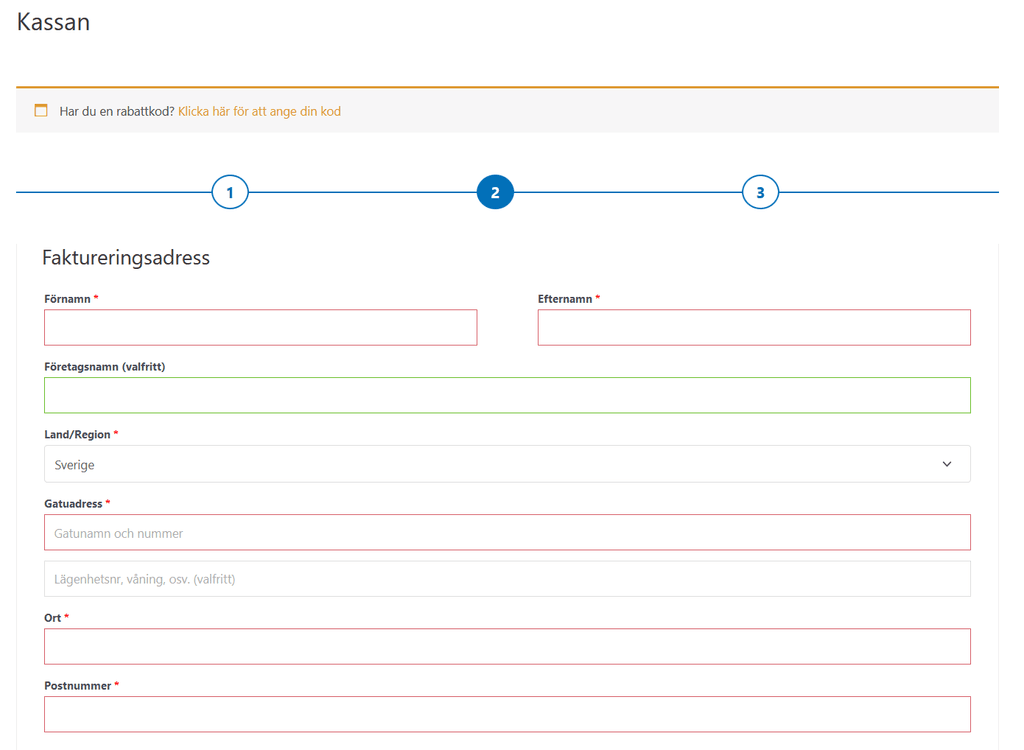The image size is (1024, 750).
Task: Click the Gatuadress label
Action: 74,503
